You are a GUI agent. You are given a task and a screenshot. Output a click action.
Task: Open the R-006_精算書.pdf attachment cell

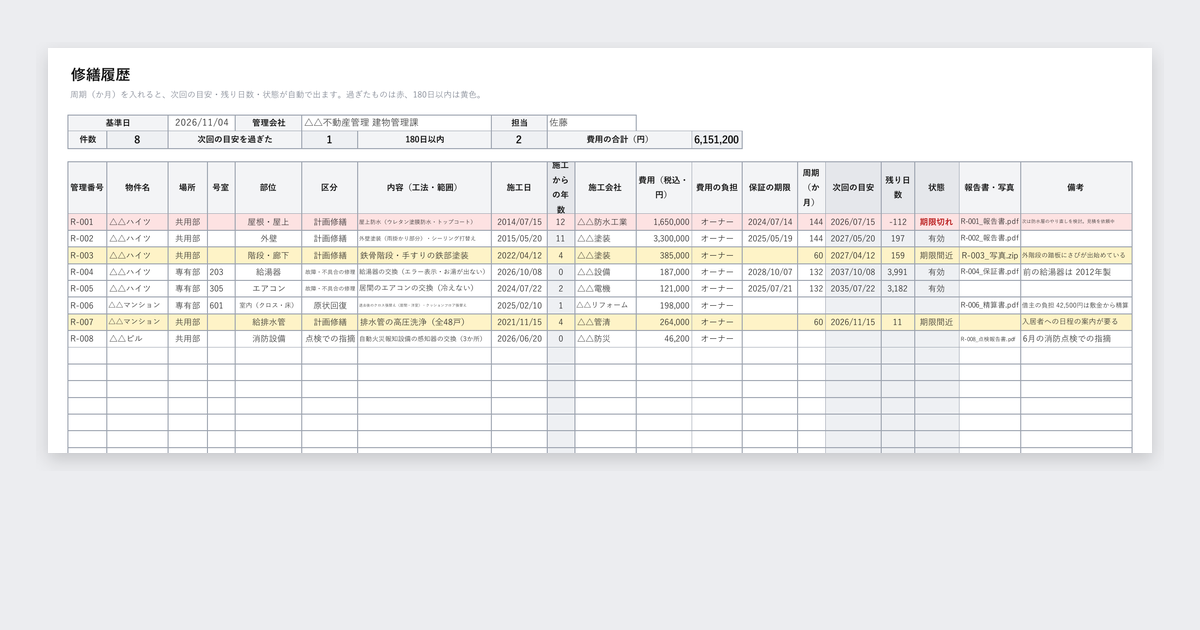pos(989,305)
